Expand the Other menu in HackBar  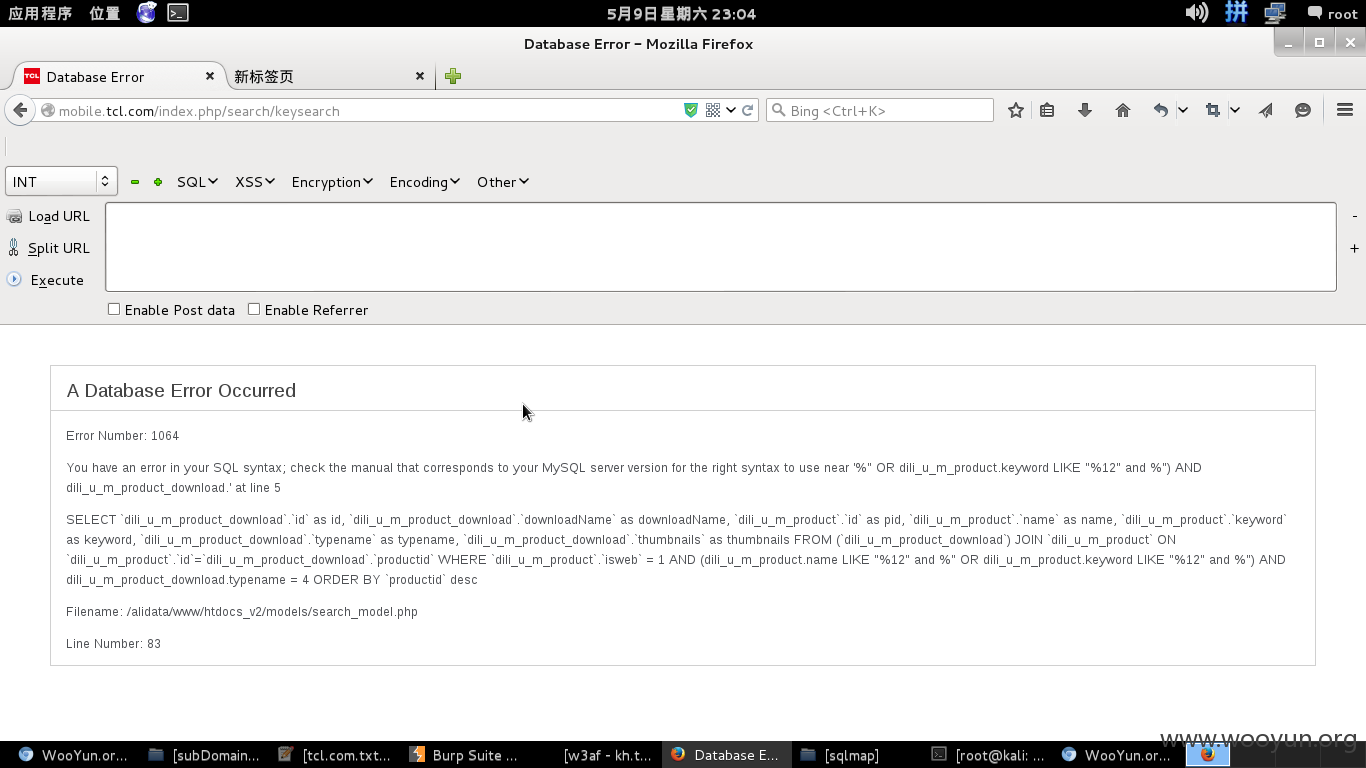pos(503,182)
